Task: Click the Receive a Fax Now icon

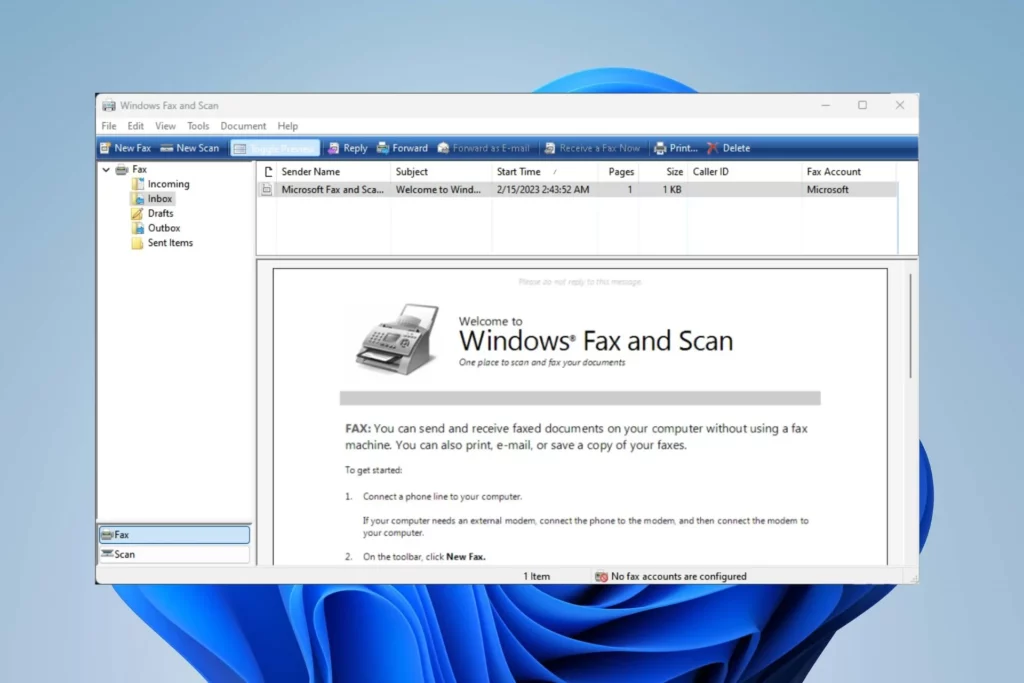Action: pos(593,147)
